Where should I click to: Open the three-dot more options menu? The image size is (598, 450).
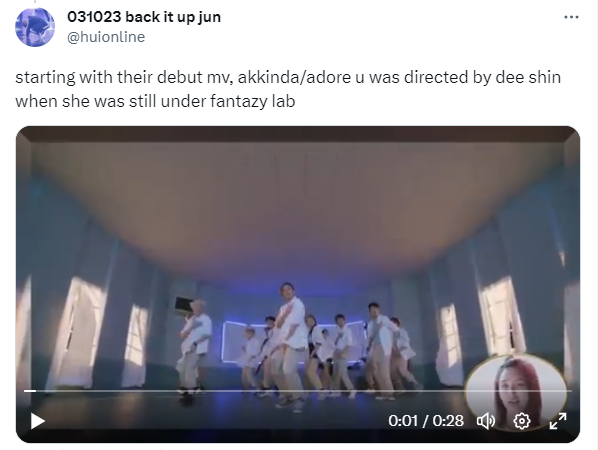pyautogui.click(x=571, y=17)
